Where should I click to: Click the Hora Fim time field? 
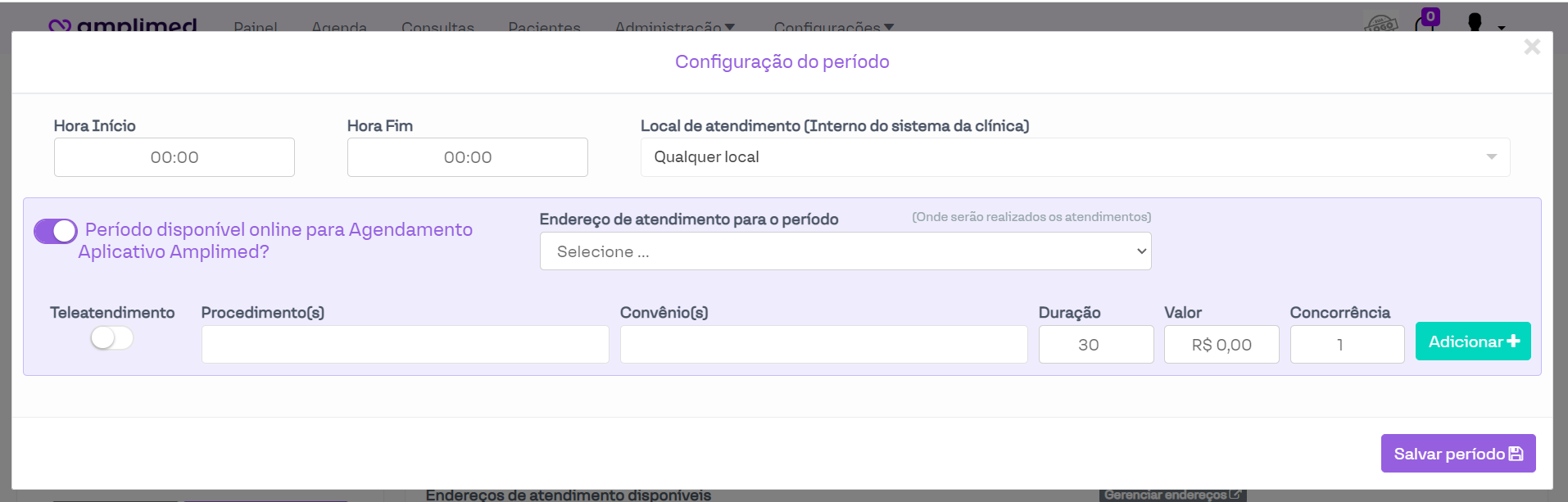[x=467, y=157]
